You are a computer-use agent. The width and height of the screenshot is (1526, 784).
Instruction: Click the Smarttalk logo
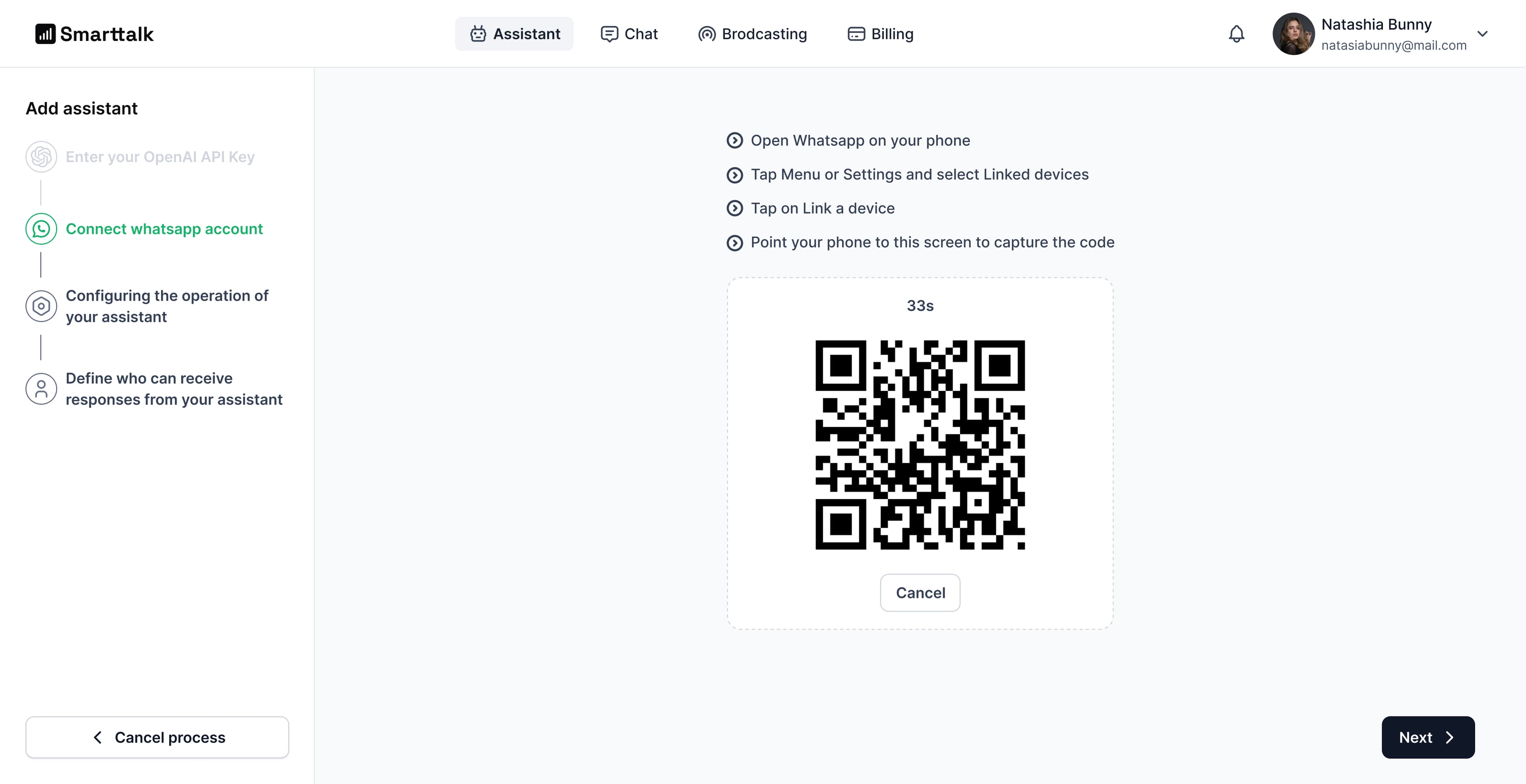pos(94,34)
